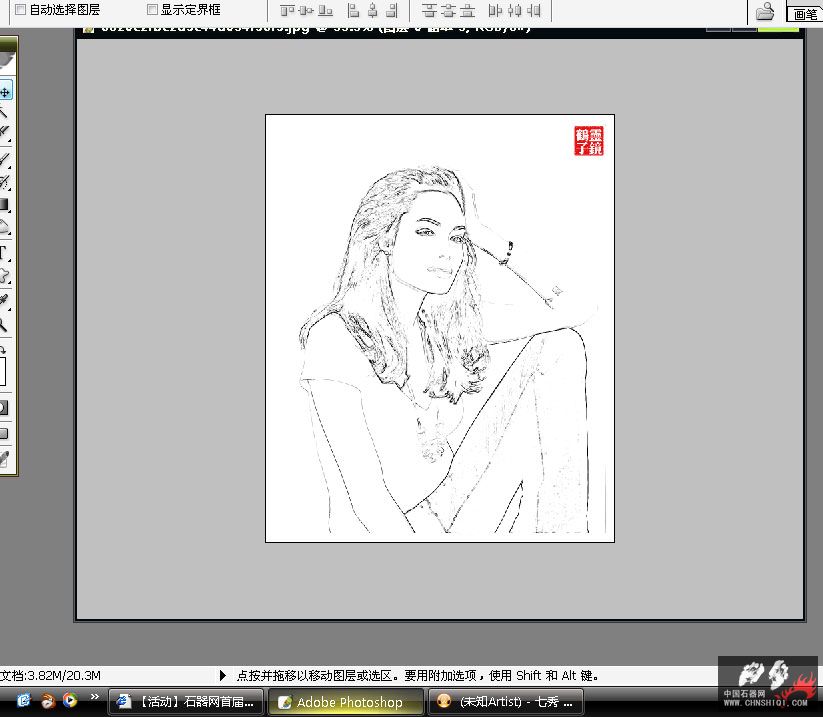Viewport: 823px width, 717px height.
Task: Click document size 文档:3.82M/20.3M readout
Action: [x=50, y=676]
